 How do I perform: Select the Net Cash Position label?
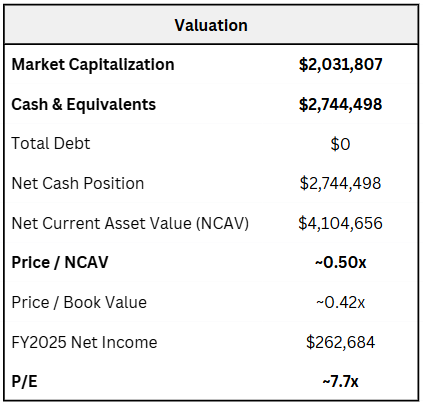tap(78, 183)
